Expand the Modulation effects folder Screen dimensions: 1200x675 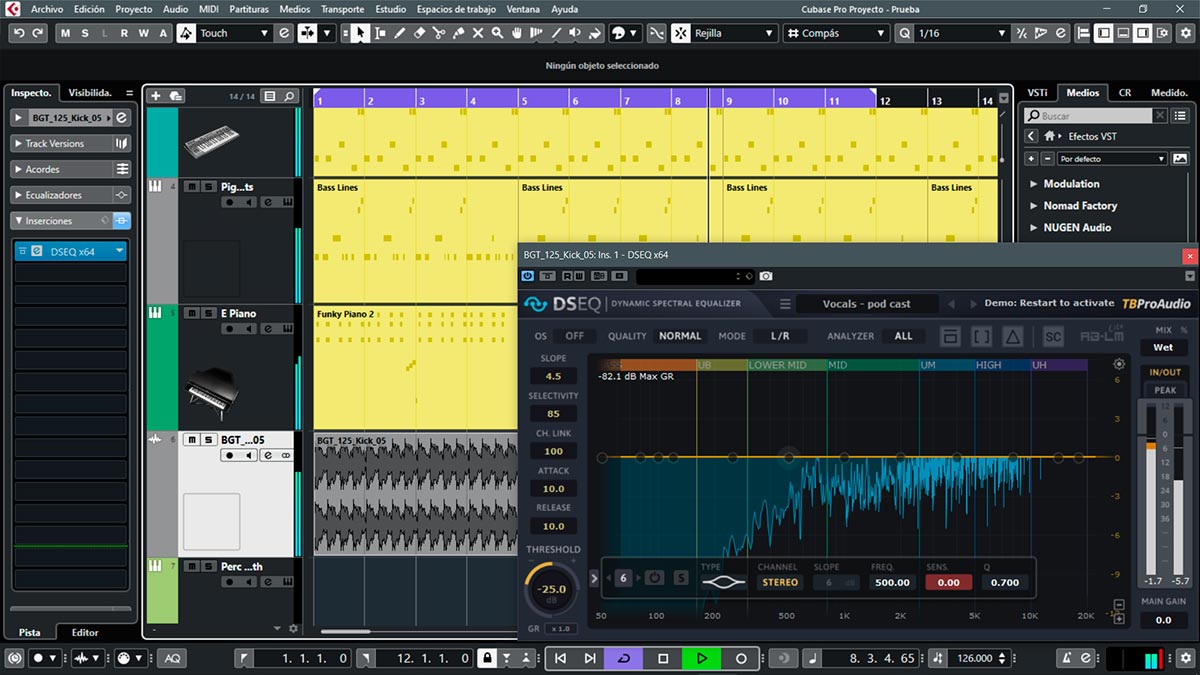[x=1035, y=184]
